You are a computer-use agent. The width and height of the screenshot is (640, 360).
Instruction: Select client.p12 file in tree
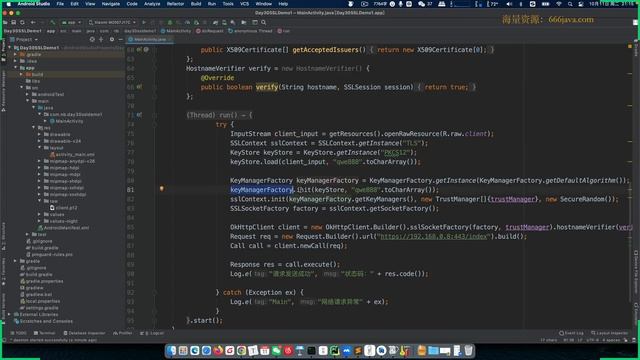click(63, 208)
